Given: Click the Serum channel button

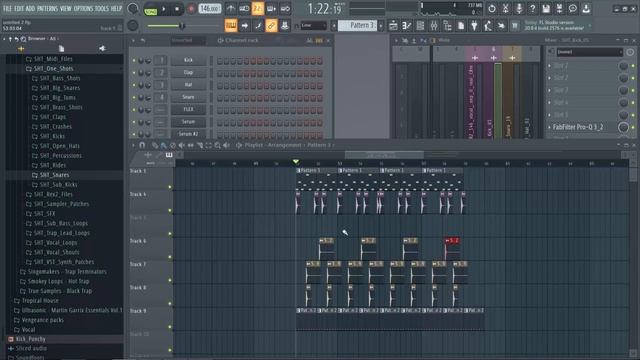Looking at the screenshot, I should coord(188,122).
